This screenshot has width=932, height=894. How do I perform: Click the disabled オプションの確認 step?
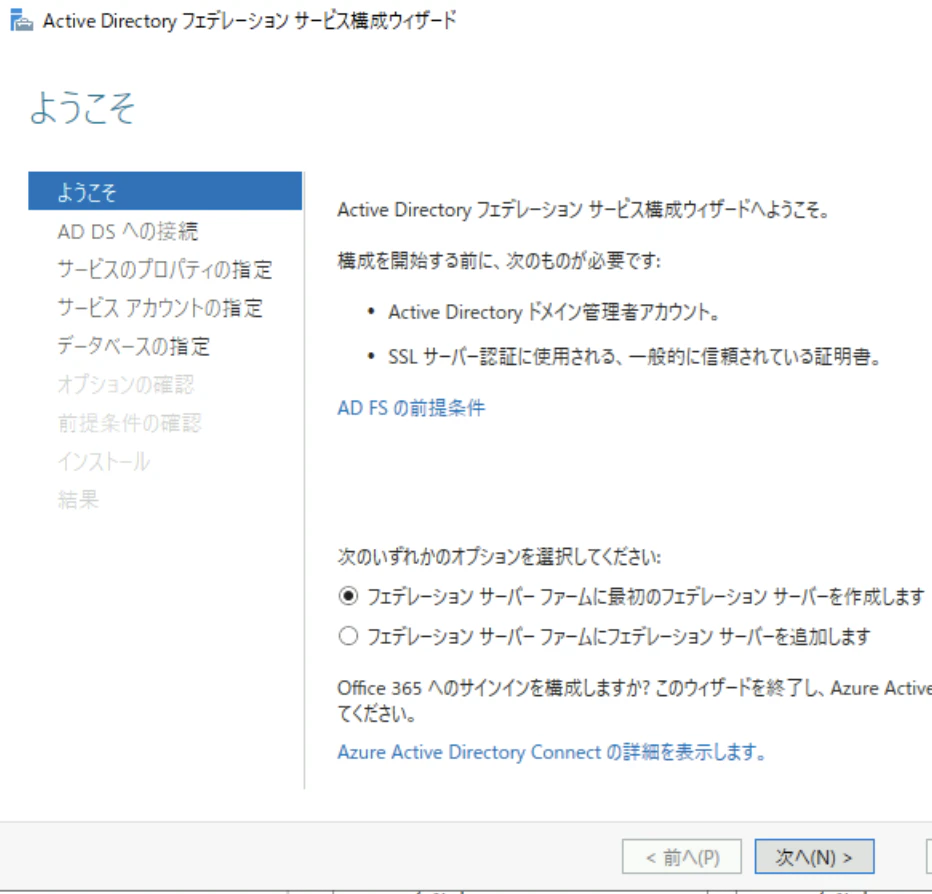click(x=126, y=385)
